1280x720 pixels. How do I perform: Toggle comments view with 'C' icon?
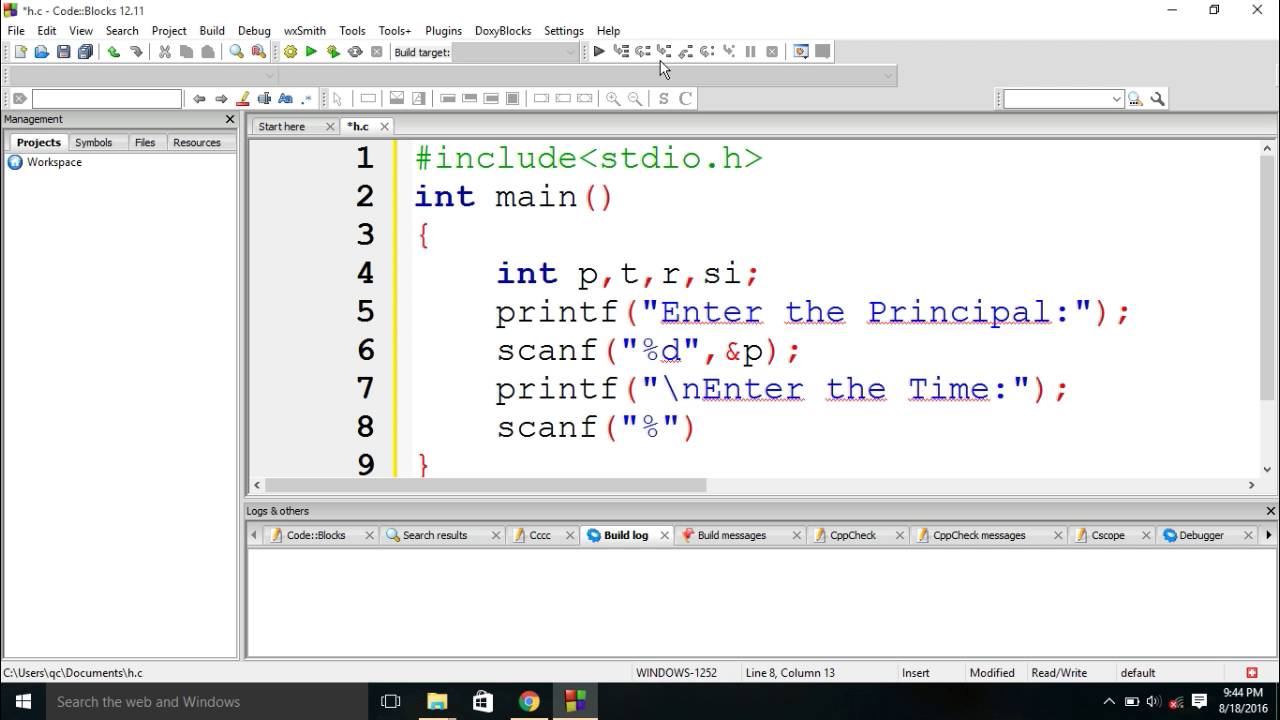685,99
